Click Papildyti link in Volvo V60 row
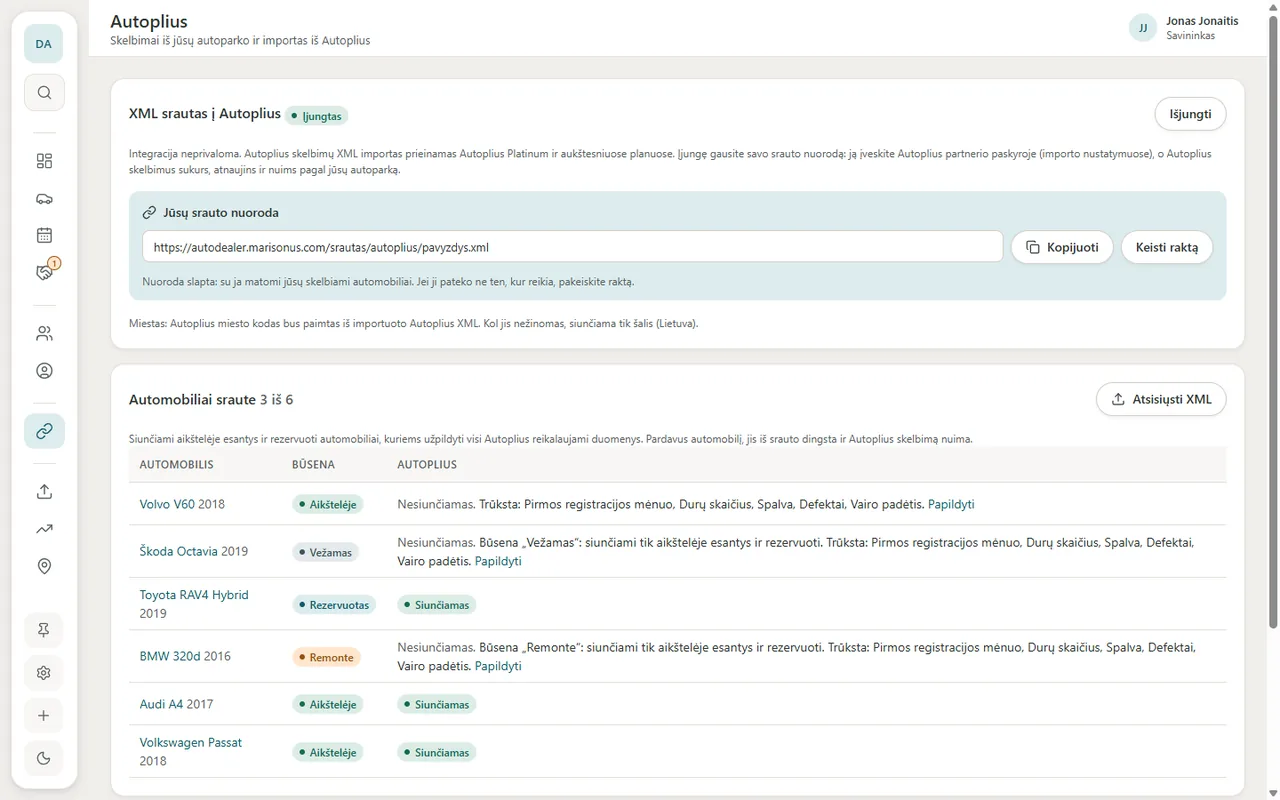This screenshot has width=1280, height=800. [x=951, y=504]
